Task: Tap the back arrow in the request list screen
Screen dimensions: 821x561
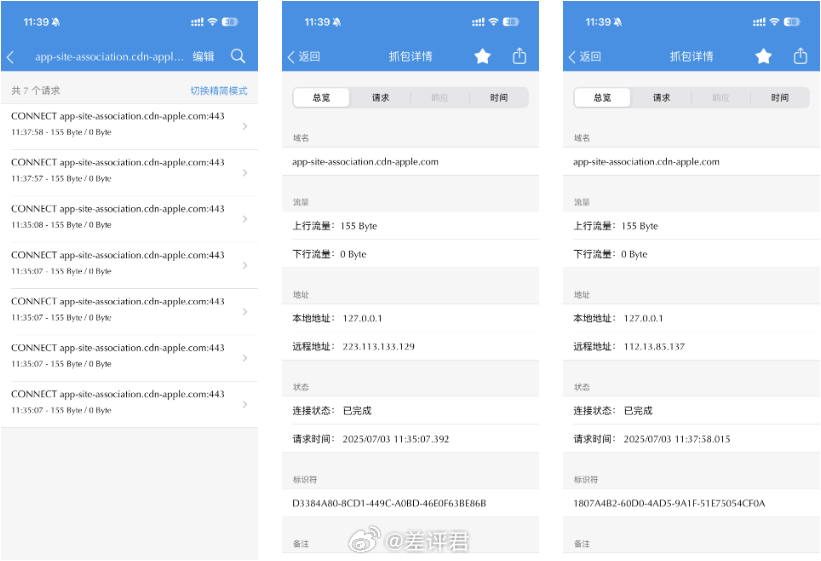Action: tap(11, 57)
